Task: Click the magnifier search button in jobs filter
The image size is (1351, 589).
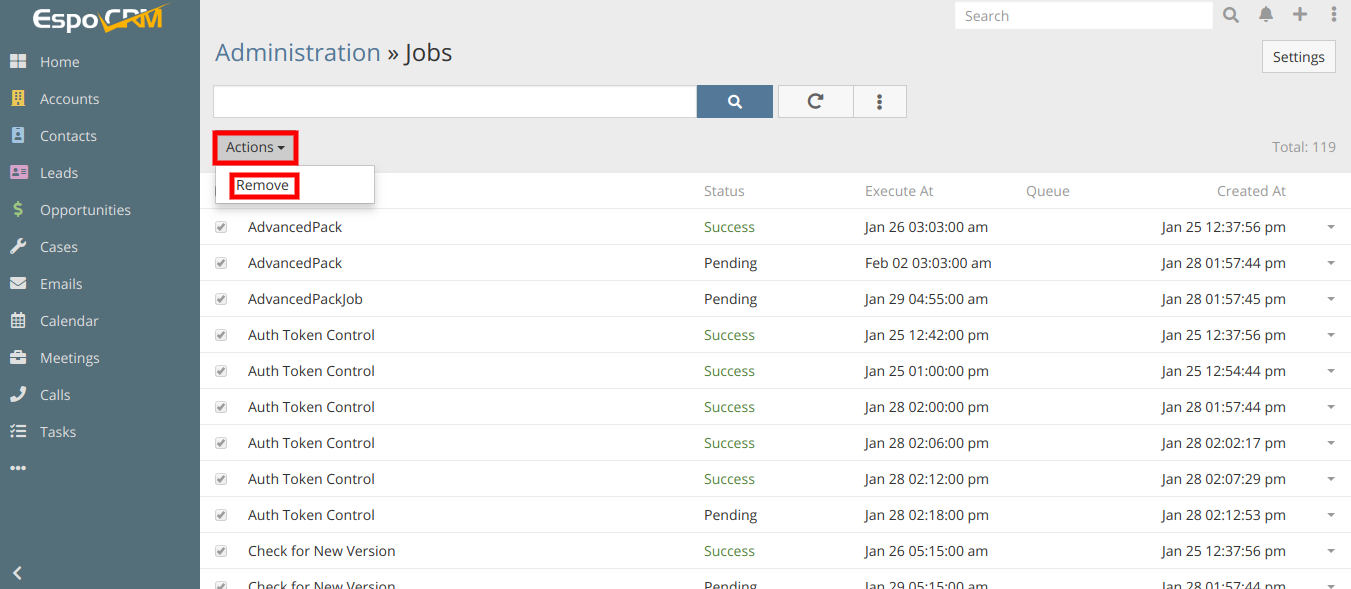Action: click(734, 101)
